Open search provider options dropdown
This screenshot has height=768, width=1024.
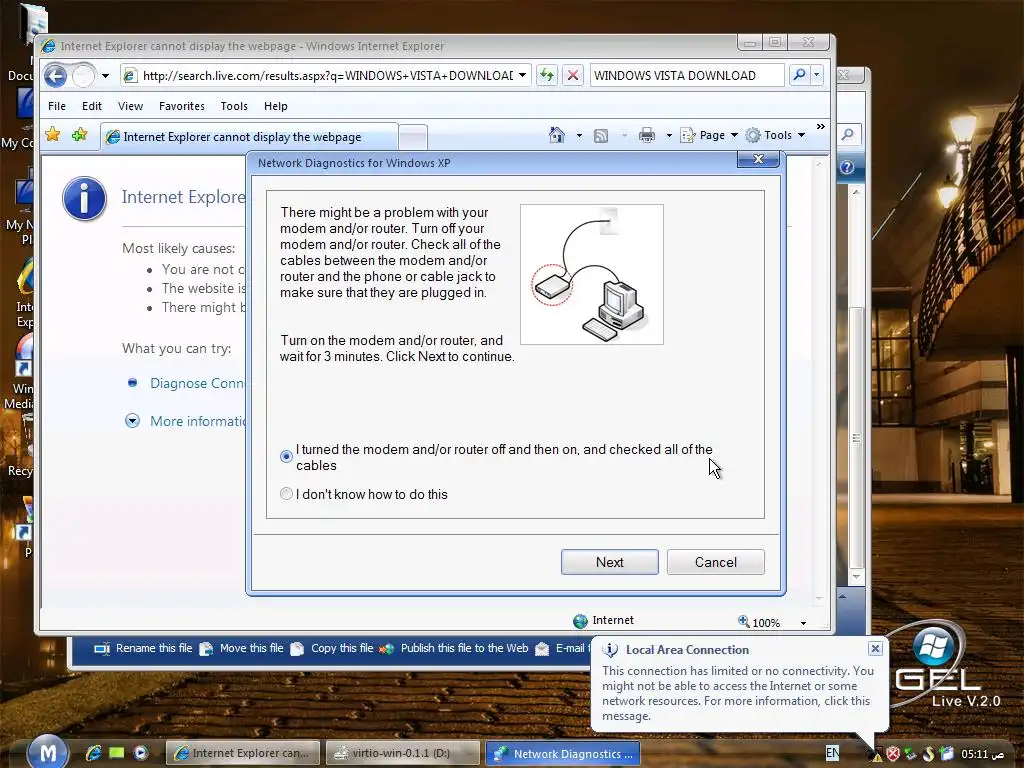pyautogui.click(x=816, y=76)
